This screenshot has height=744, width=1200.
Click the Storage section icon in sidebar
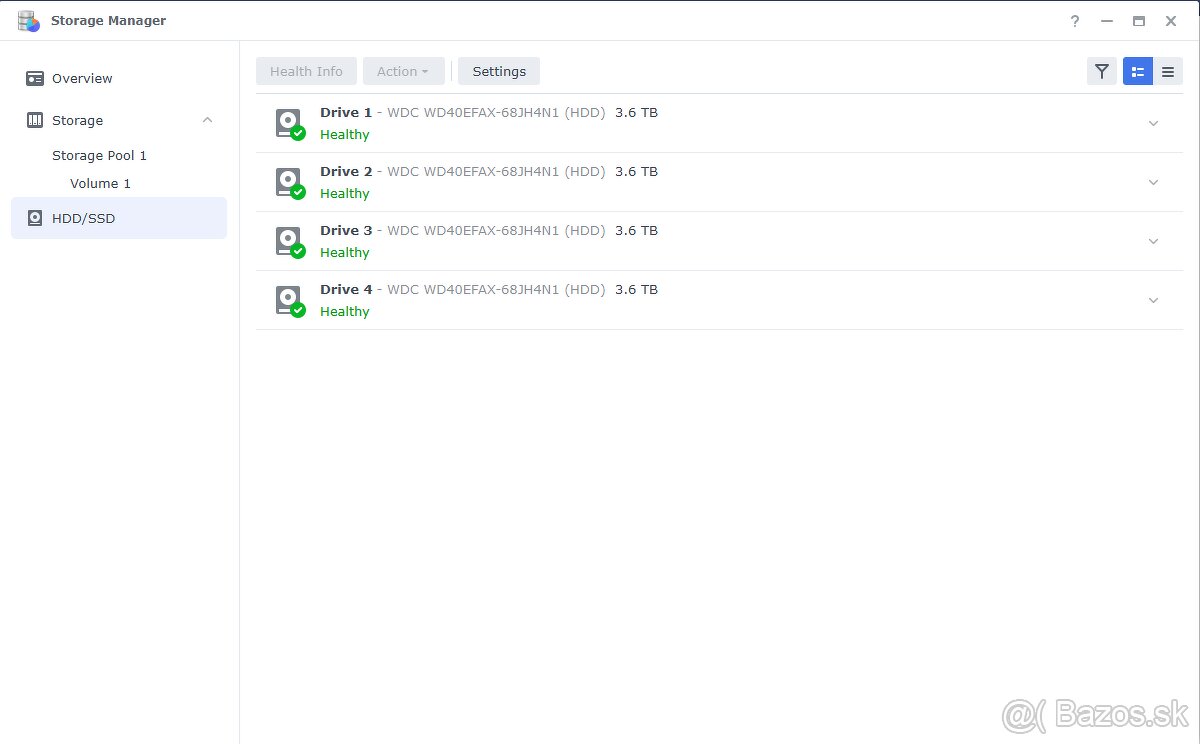click(33, 120)
